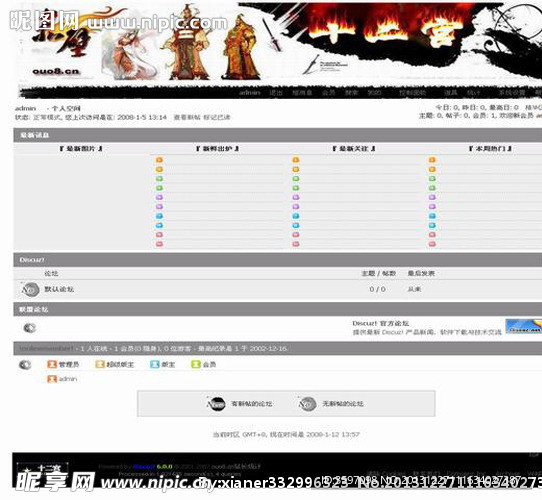
Task: Open 会员 in the top navigation bar
Action: click(x=328, y=93)
